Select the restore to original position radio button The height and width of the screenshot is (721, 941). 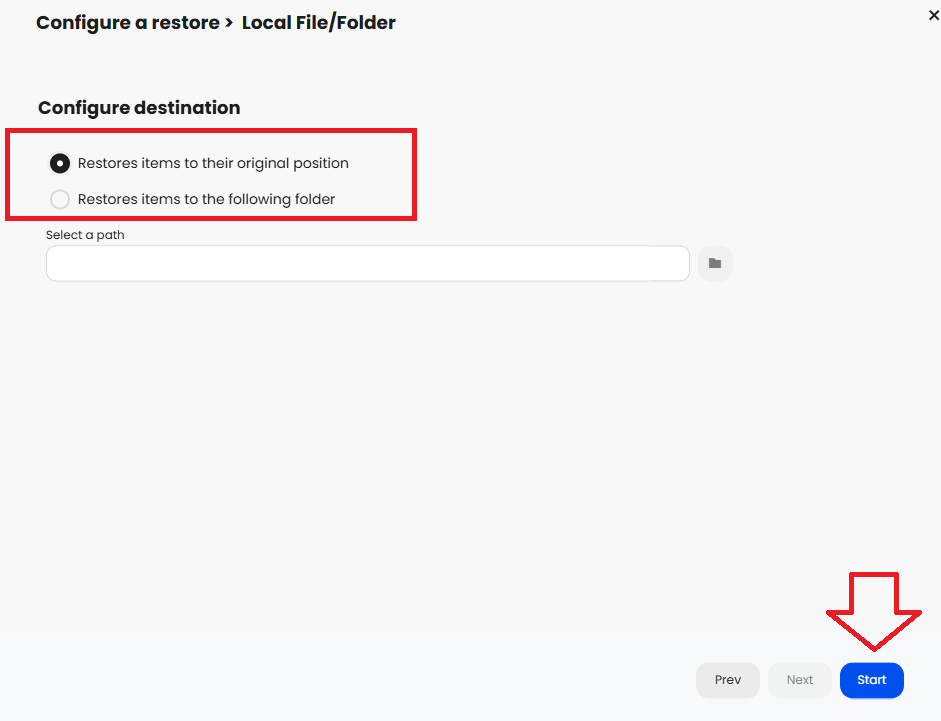pos(60,163)
